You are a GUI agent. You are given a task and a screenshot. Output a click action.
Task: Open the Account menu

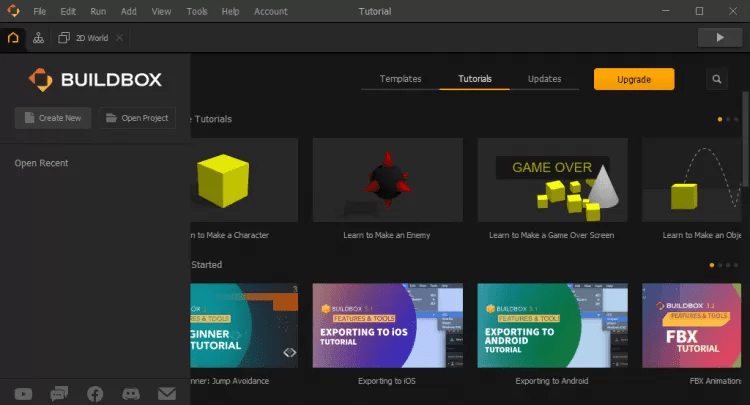click(x=270, y=11)
